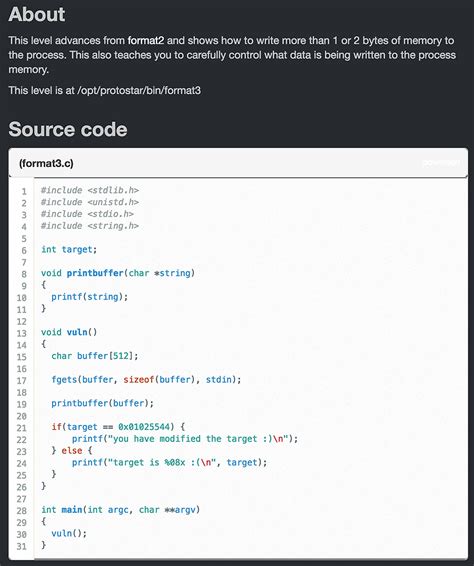The width and height of the screenshot is (474, 566).
Task: Click the void vuln() definition line
Action: 69,332
